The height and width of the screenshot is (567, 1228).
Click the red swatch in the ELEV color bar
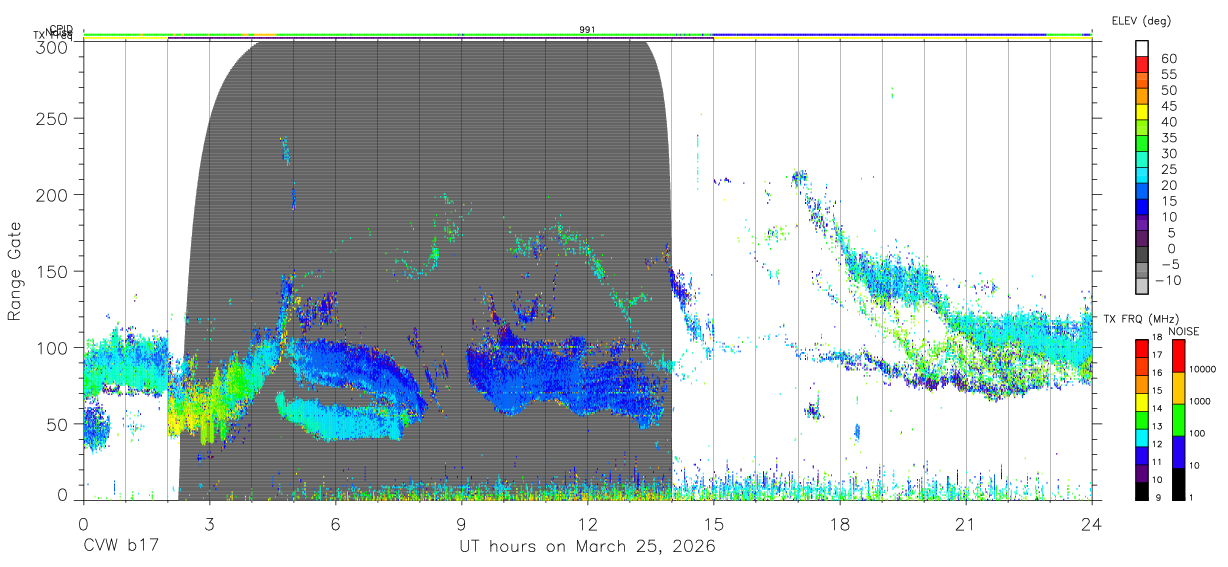[1142, 64]
